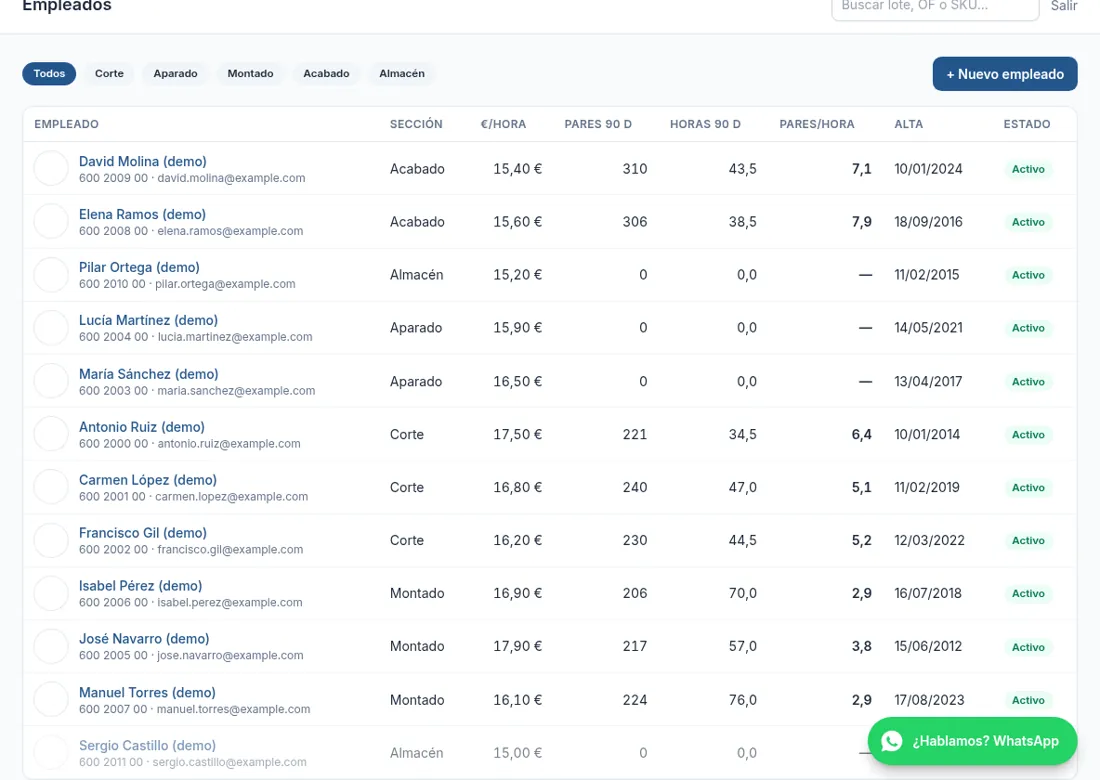Click the PARES/HORA column header

(817, 124)
